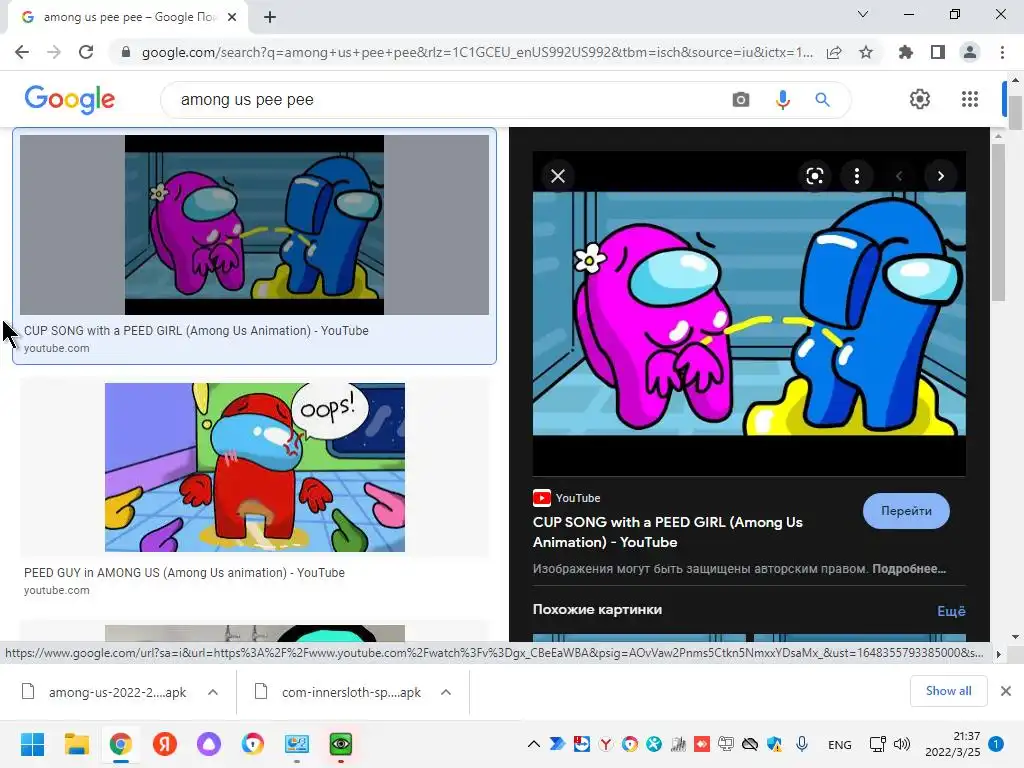Screen dimensions: 1024x768
Task: Go to previous image in preview
Action: click(899, 176)
